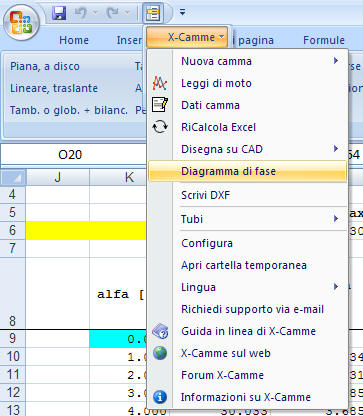Click the Name Box showing O20
Screen dimensions: 363x416
(70, 155)
